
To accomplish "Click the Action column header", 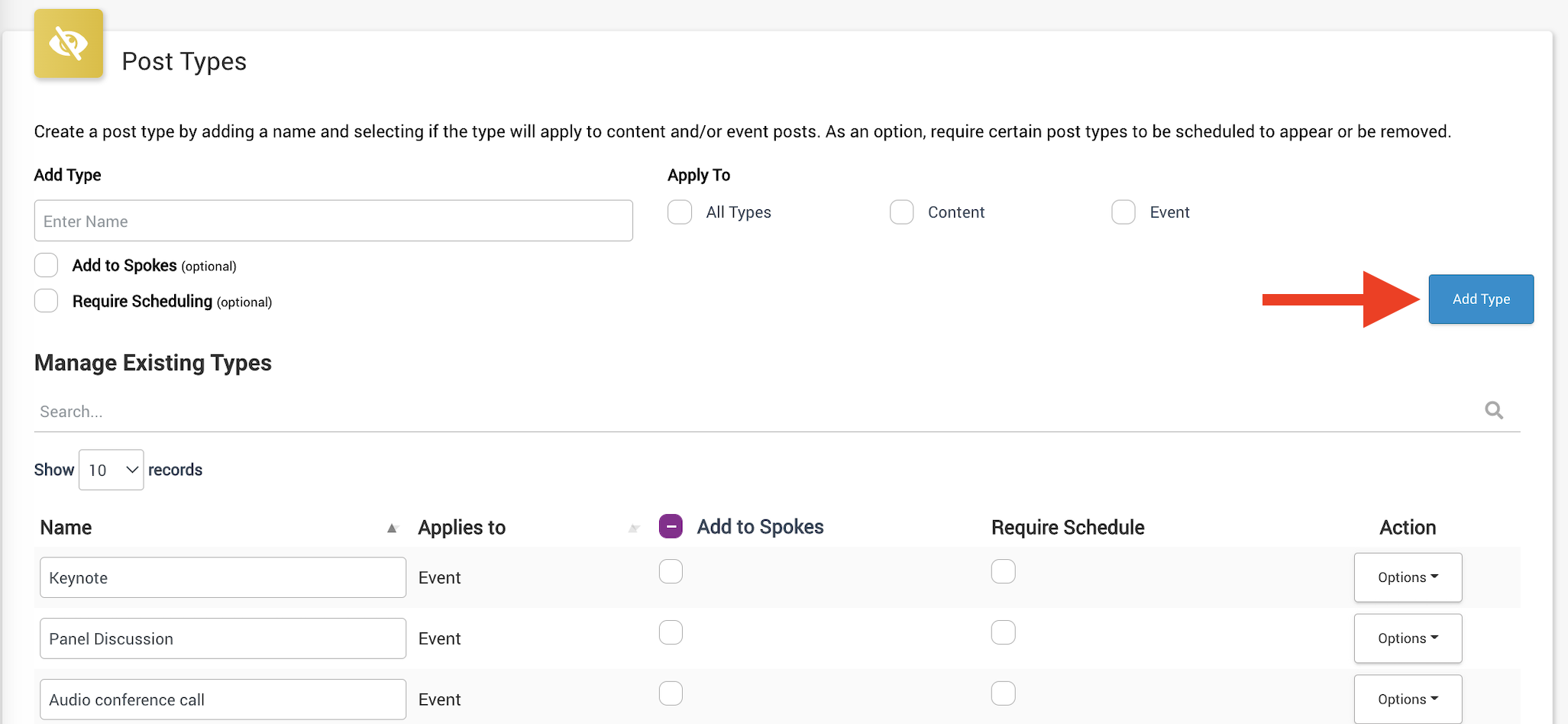I will point(1408,528).
